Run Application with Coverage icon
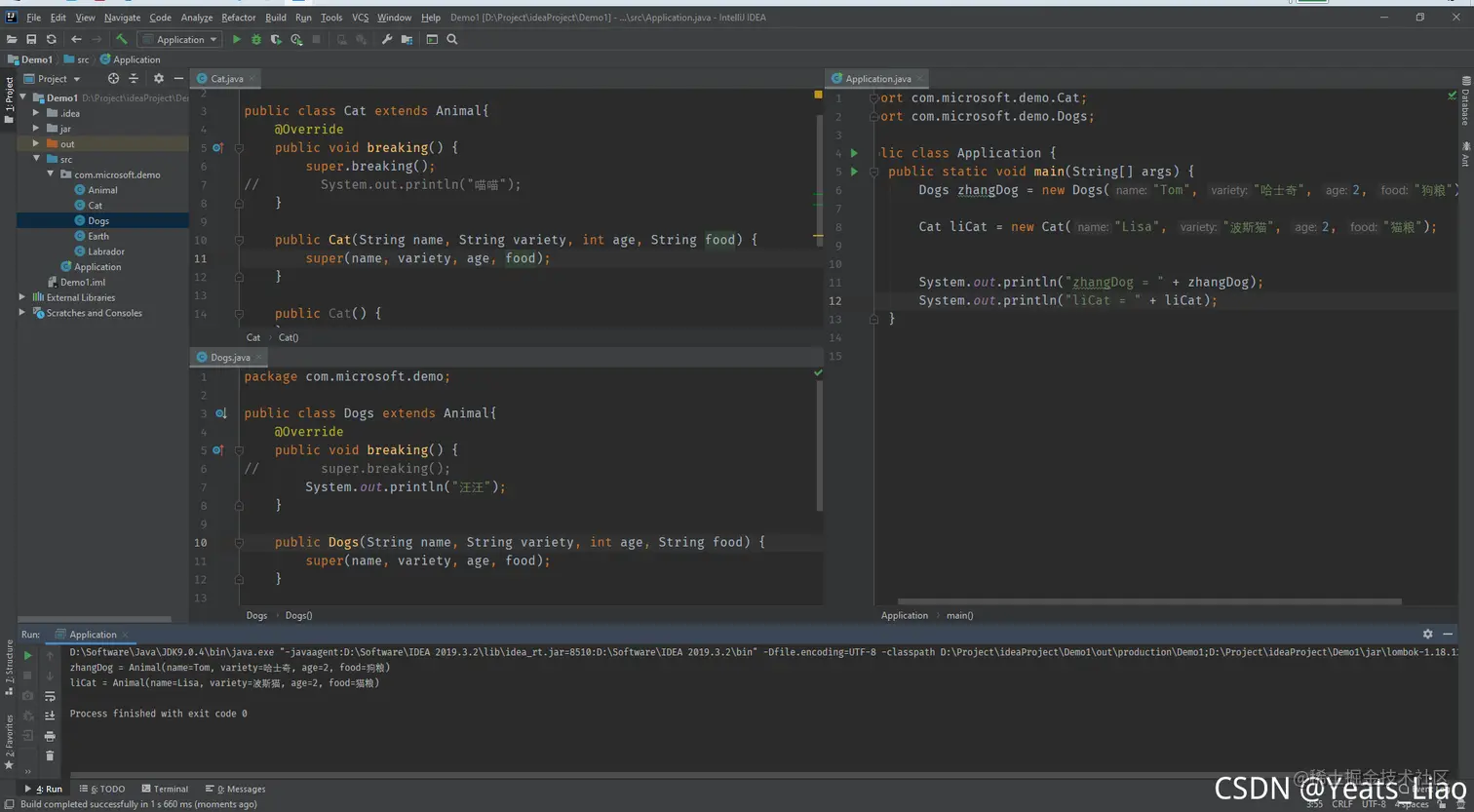 click(277, 40)
